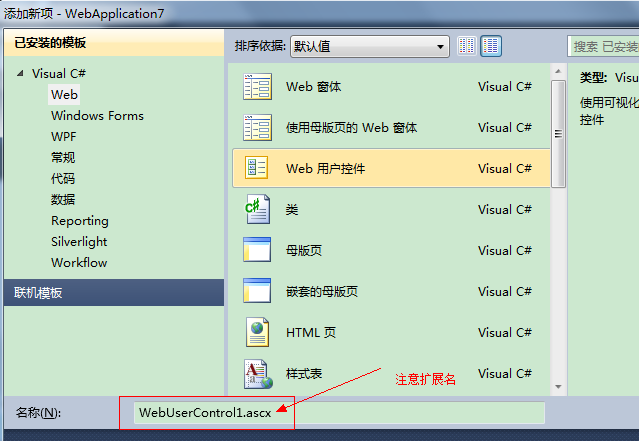Select the 样式表 item text
Screen dimensions: 639x441
pos(304,374)
